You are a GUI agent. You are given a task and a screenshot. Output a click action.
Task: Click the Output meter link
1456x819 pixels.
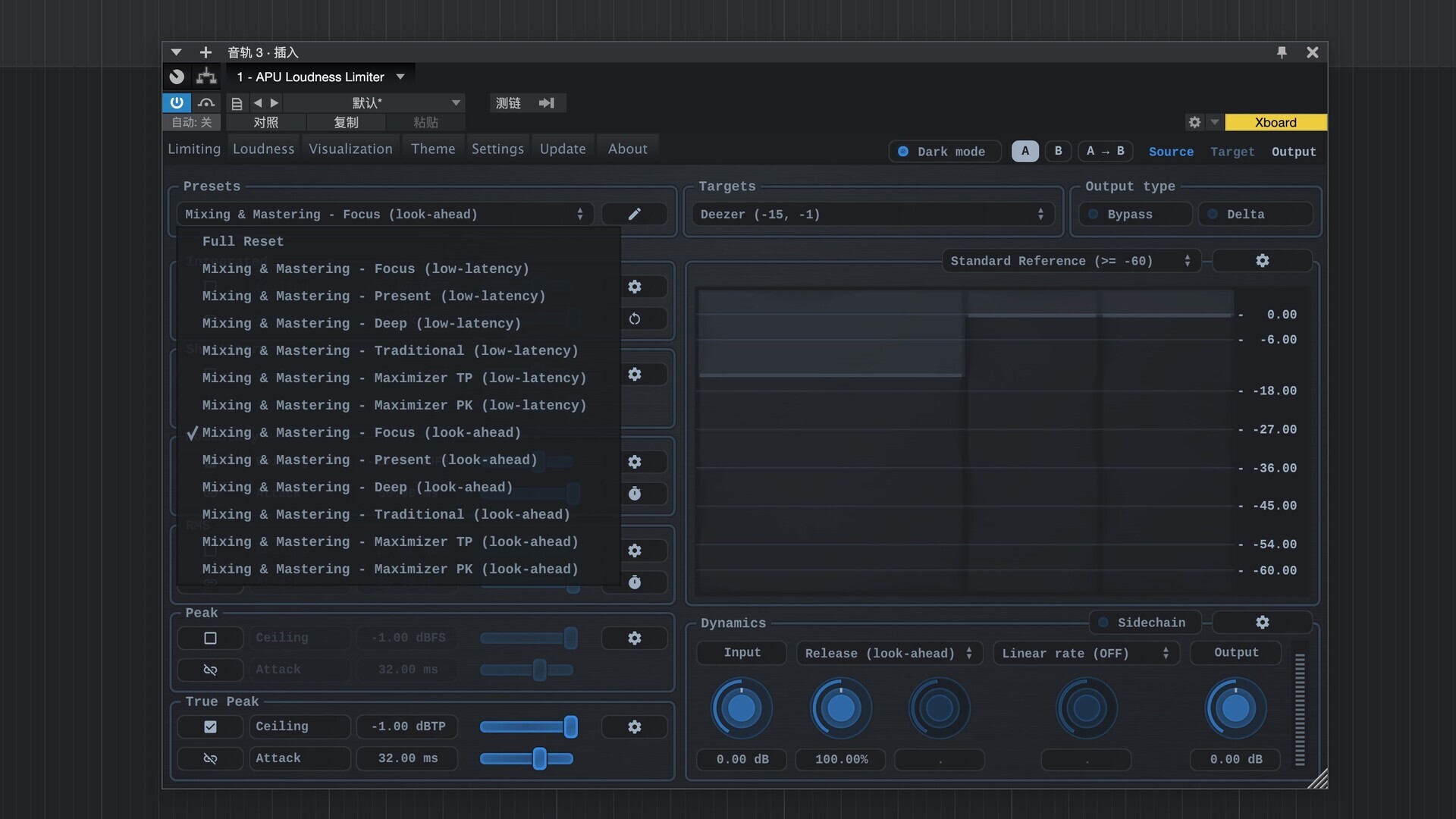1294,152
